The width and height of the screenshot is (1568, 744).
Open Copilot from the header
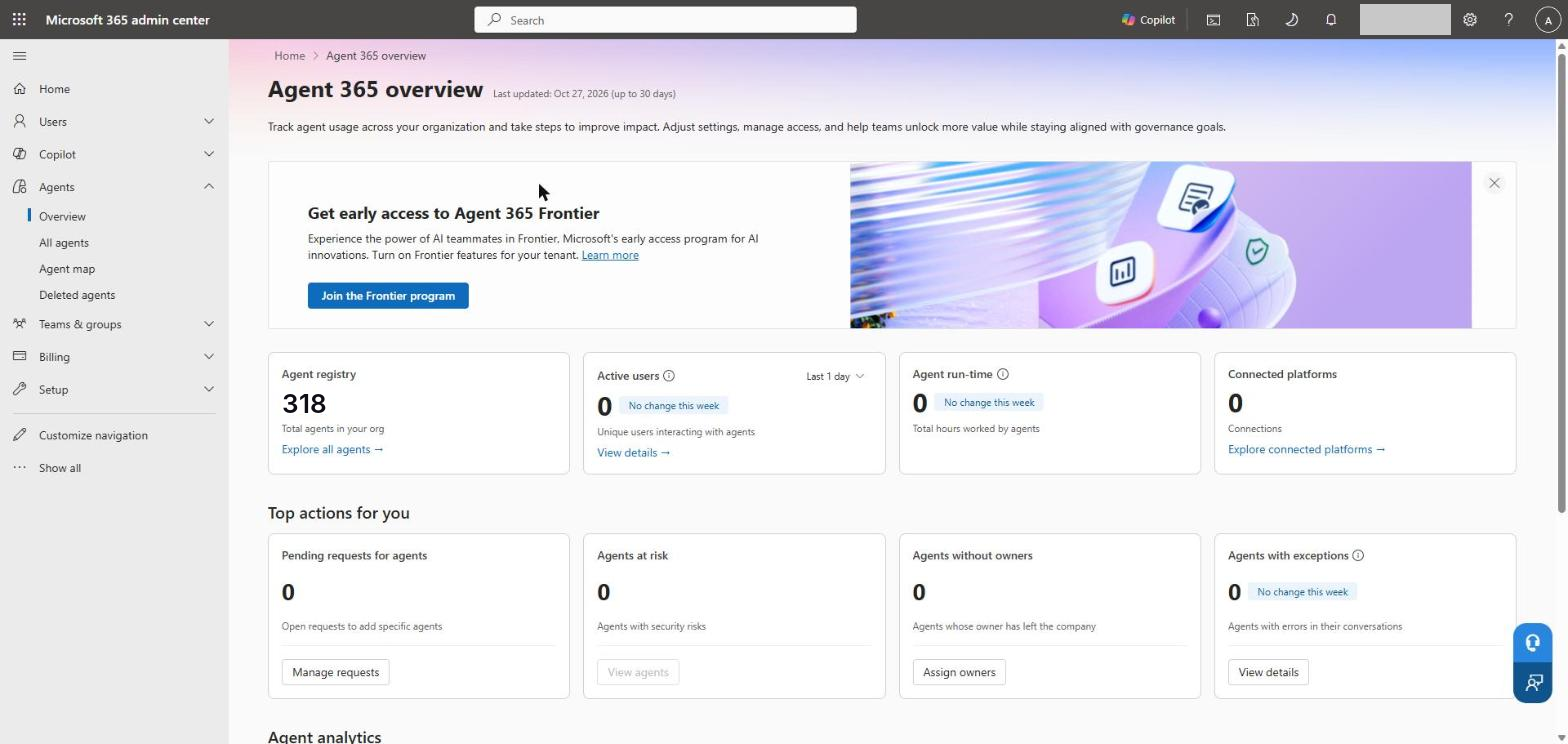[x=1148, y=19]
